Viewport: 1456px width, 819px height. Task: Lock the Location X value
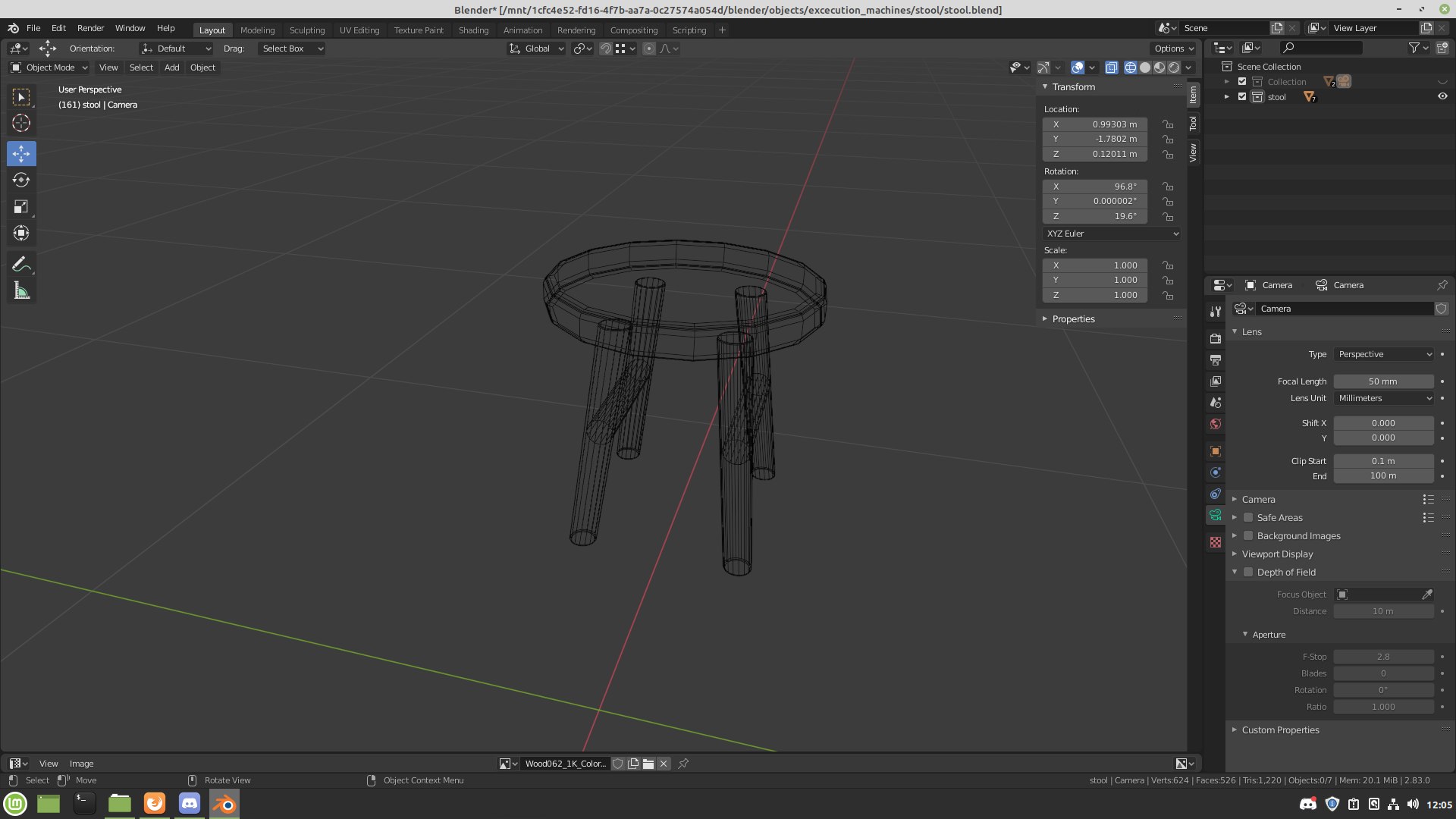click(x=1168, y=124)
